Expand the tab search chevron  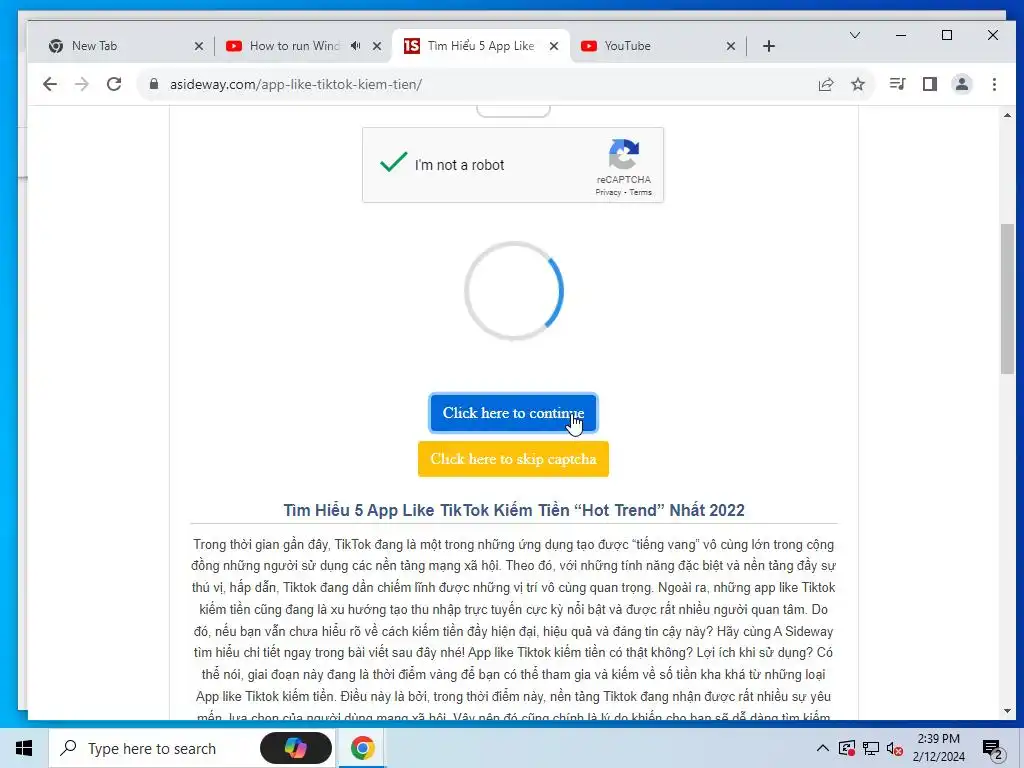tap(854, 35)
